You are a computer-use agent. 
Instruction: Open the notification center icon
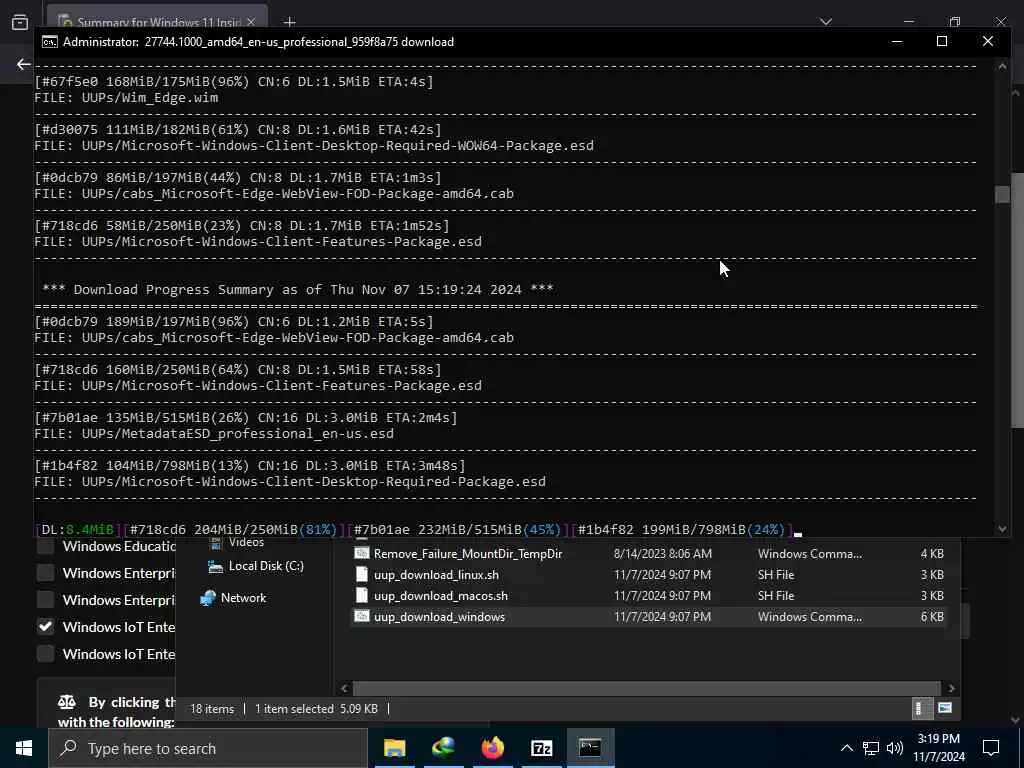(x=991, y=748)
